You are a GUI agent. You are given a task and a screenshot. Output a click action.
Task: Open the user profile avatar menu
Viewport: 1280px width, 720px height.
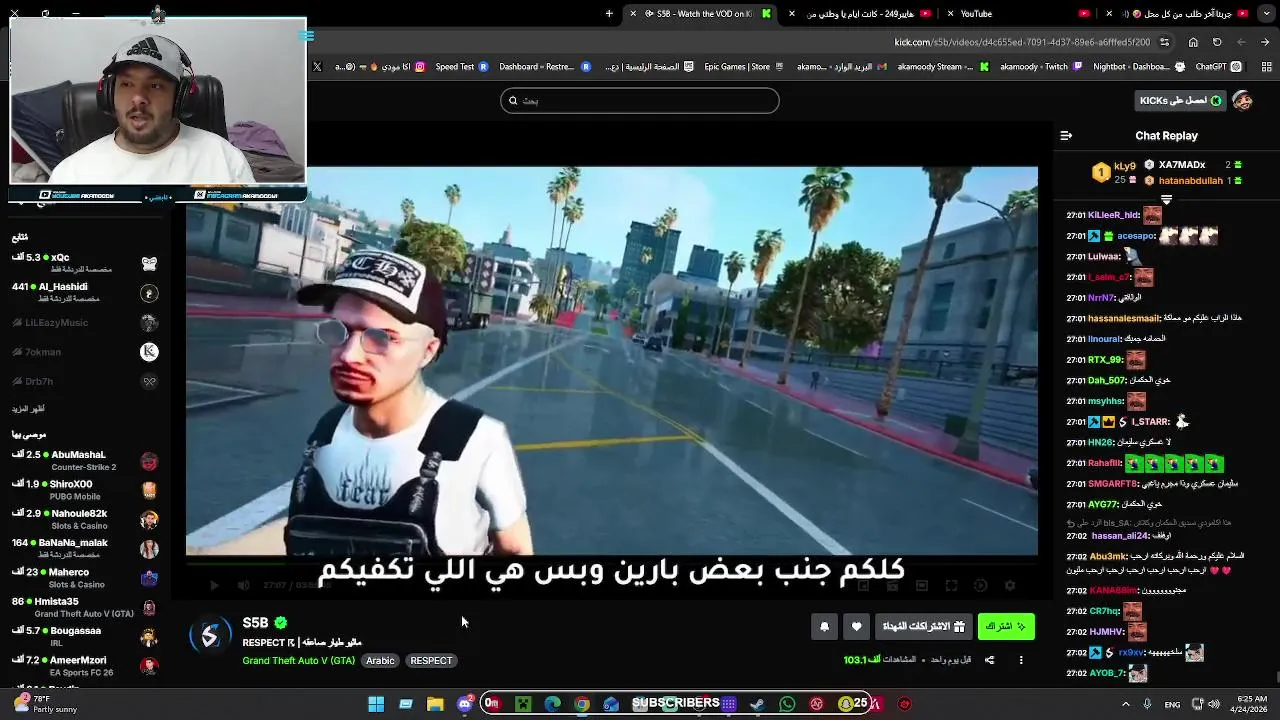tap(1243, 101)
